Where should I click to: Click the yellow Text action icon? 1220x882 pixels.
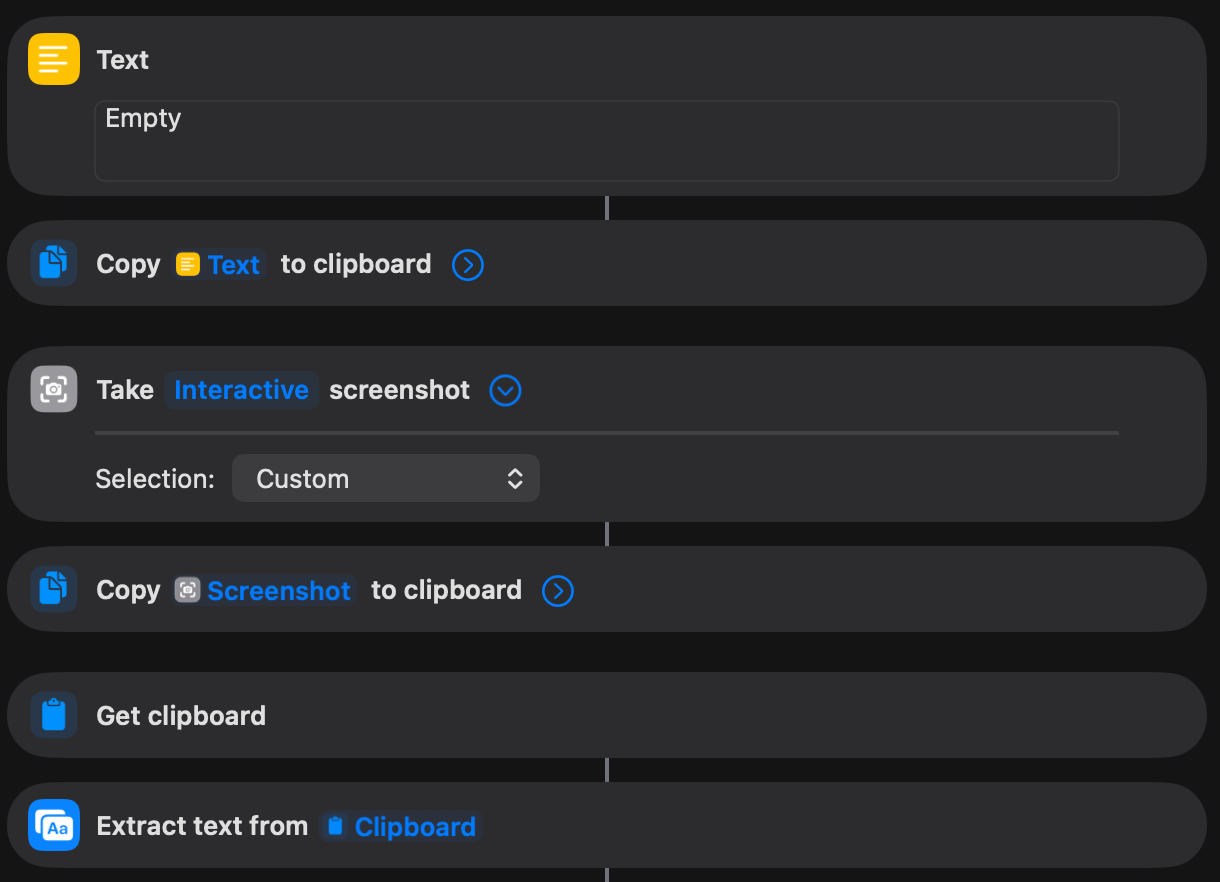coord(53,60)
